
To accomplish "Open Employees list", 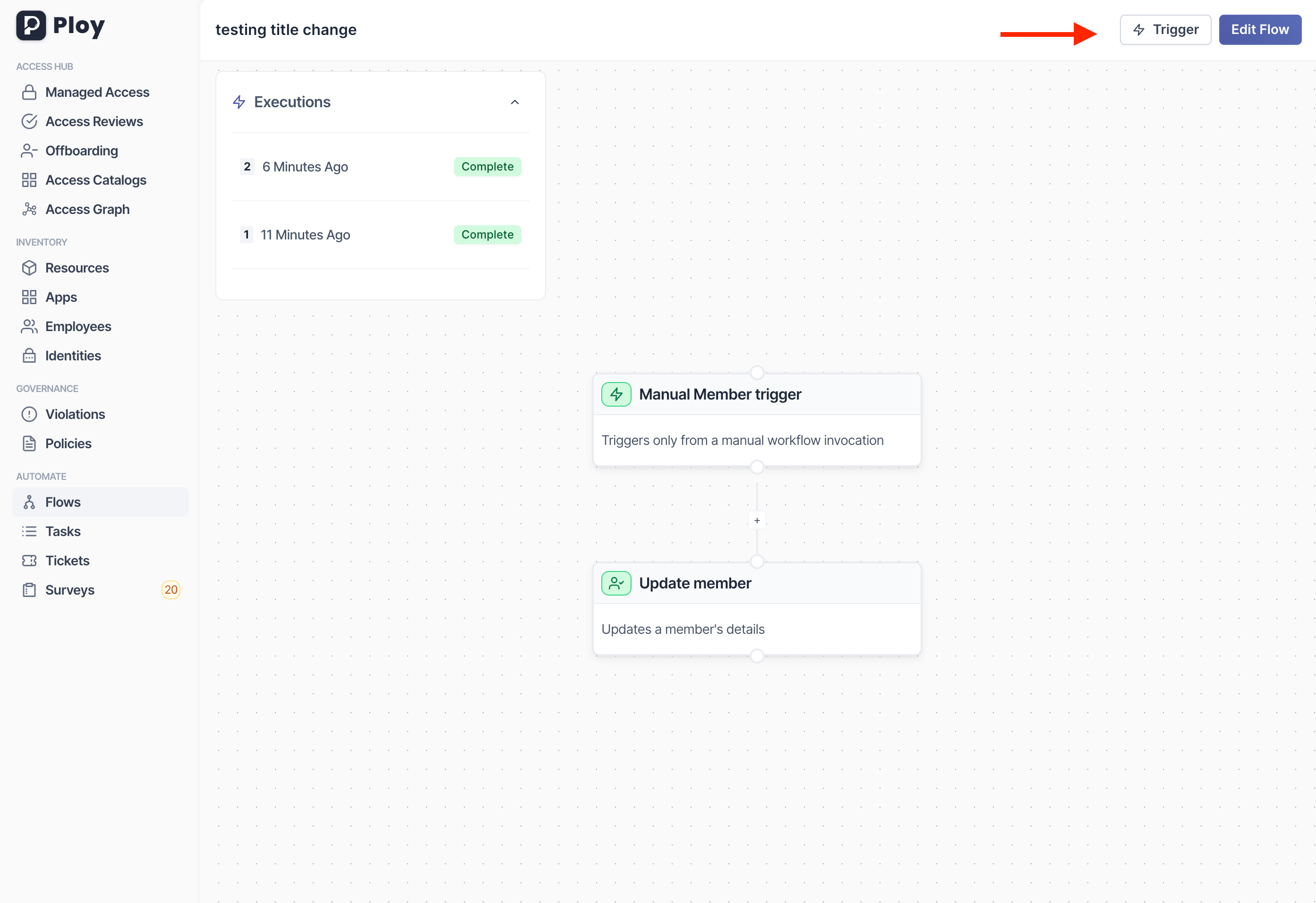I will [x=100, y=327].
